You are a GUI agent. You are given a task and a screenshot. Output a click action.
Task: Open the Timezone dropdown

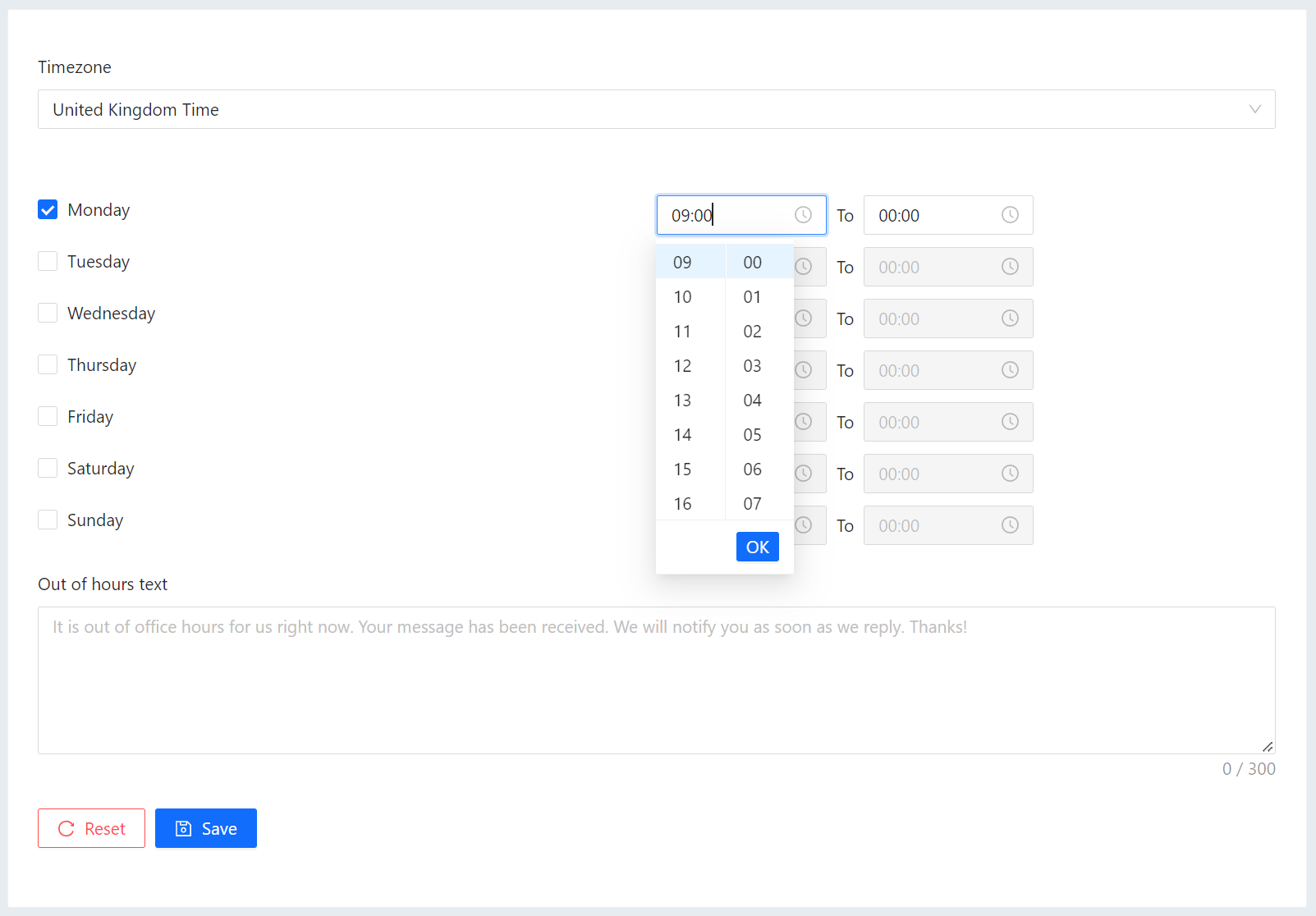657,109
